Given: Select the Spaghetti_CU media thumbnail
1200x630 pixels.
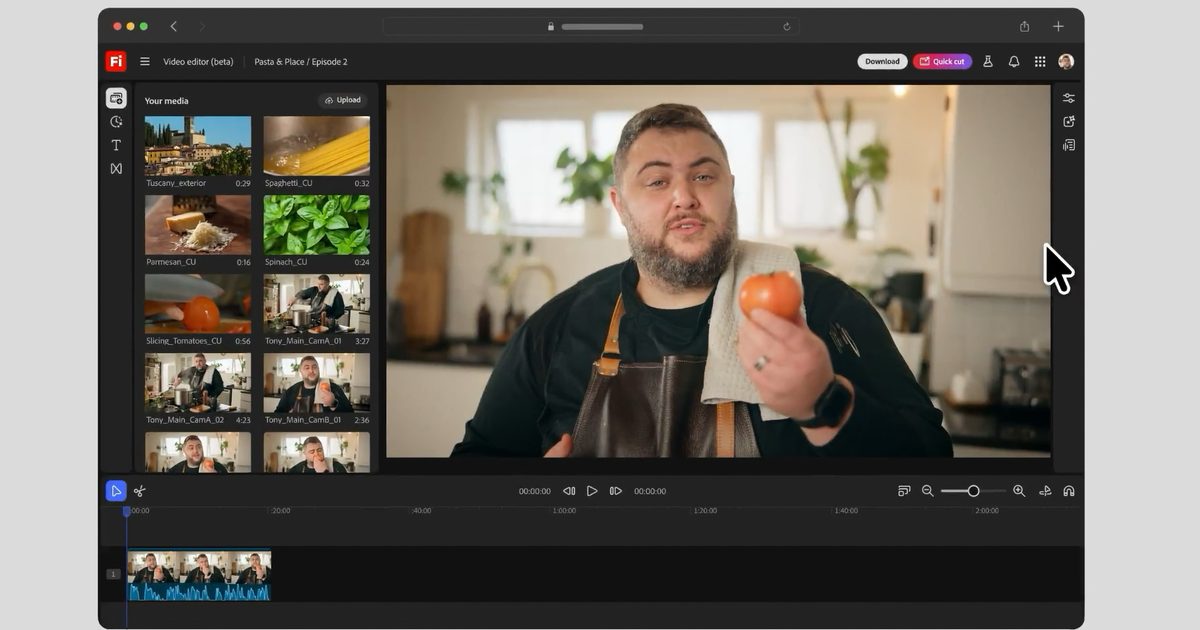Looking at the screenshot, I should [x=316, y=146].
